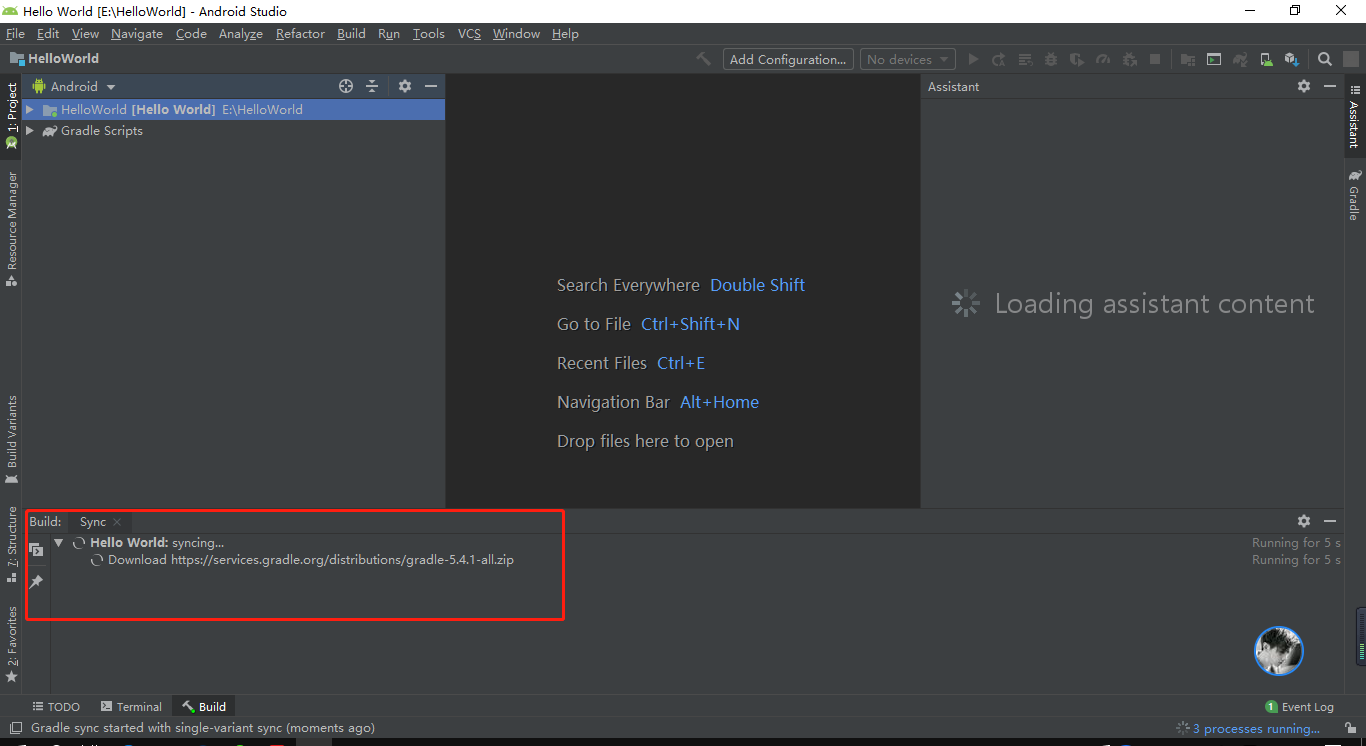
Task: Open the Build Variants side tab
Action: pos(11,440)
